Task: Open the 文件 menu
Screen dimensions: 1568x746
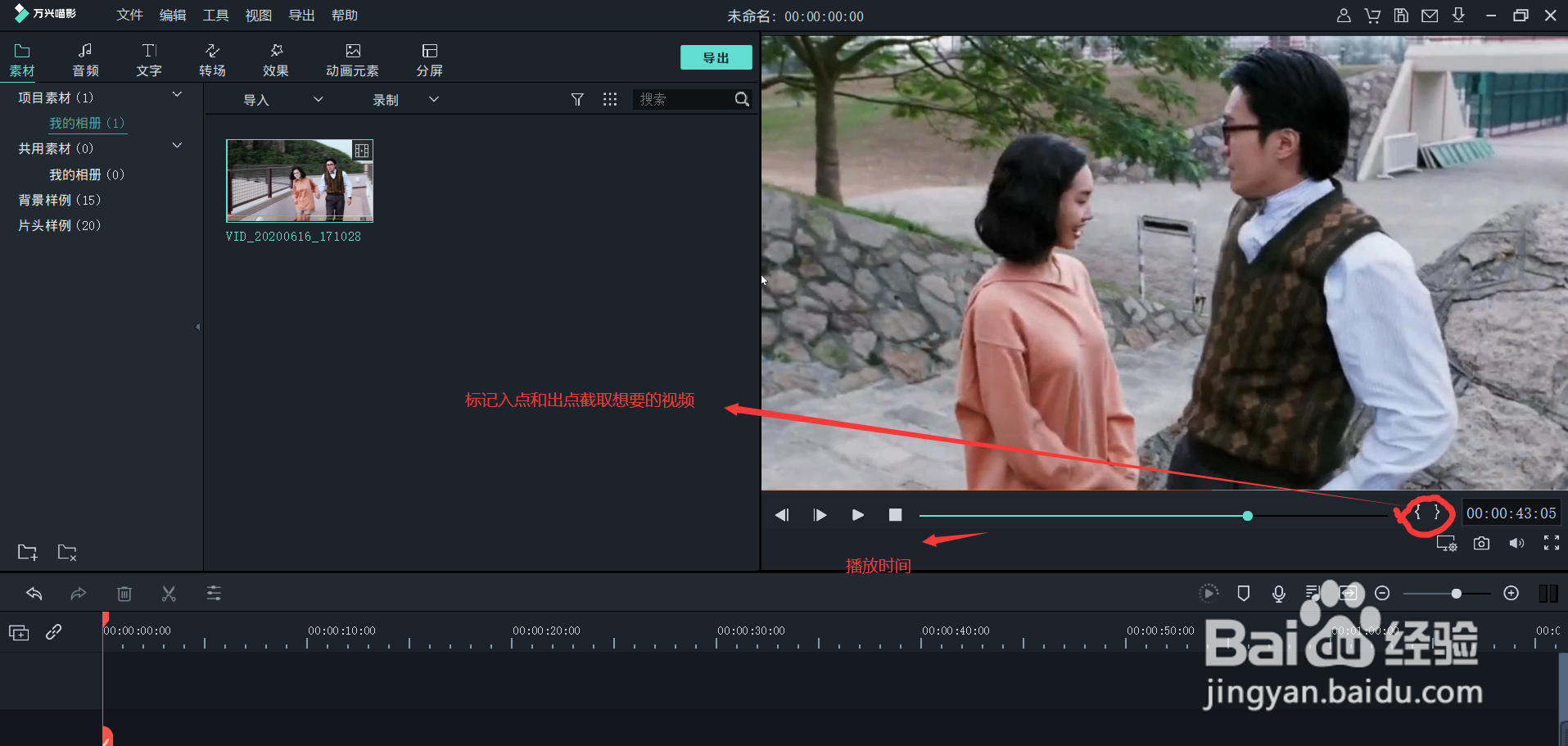Action: click(x=129, y=16)
